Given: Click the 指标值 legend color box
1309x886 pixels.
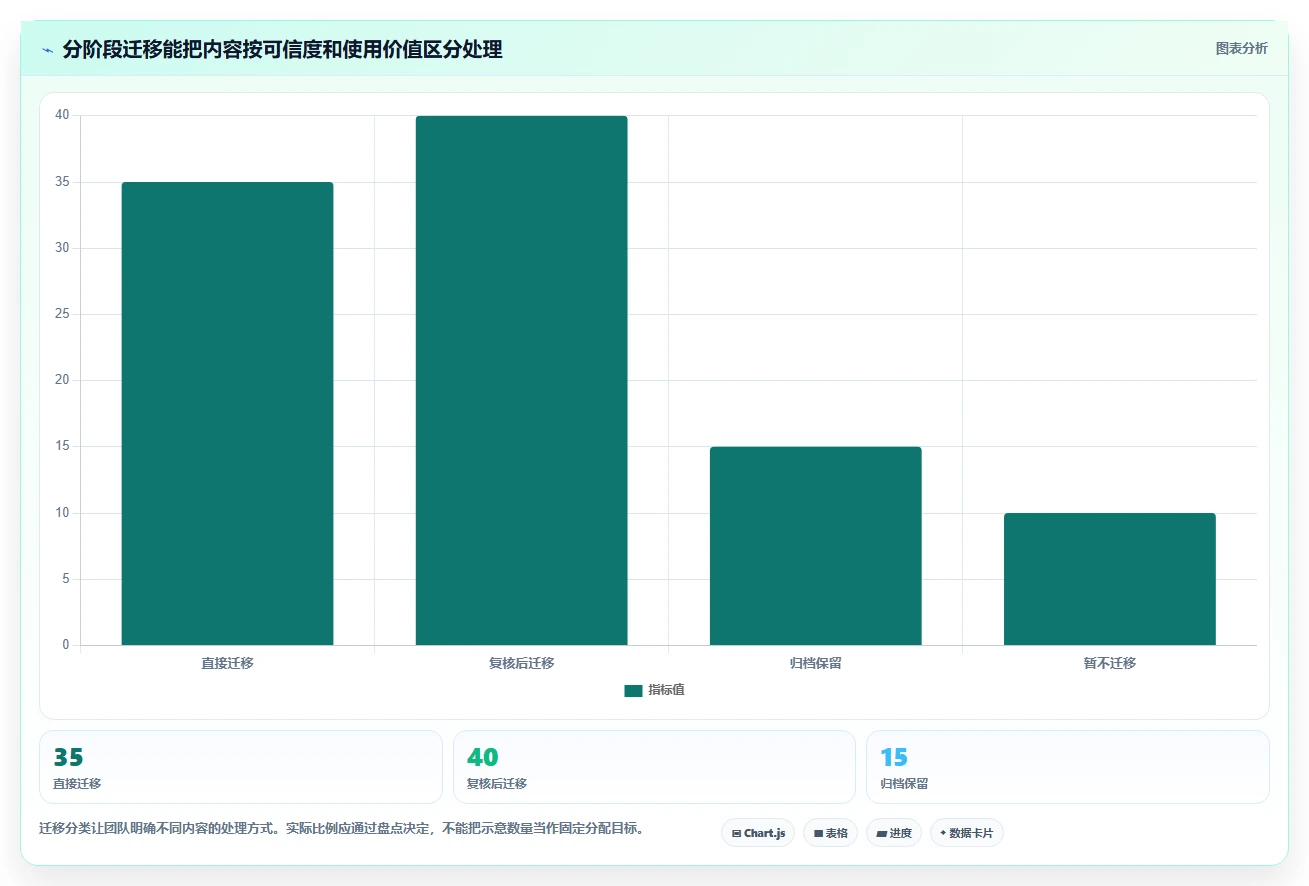Looking at the screenshot, I should 633,691.
